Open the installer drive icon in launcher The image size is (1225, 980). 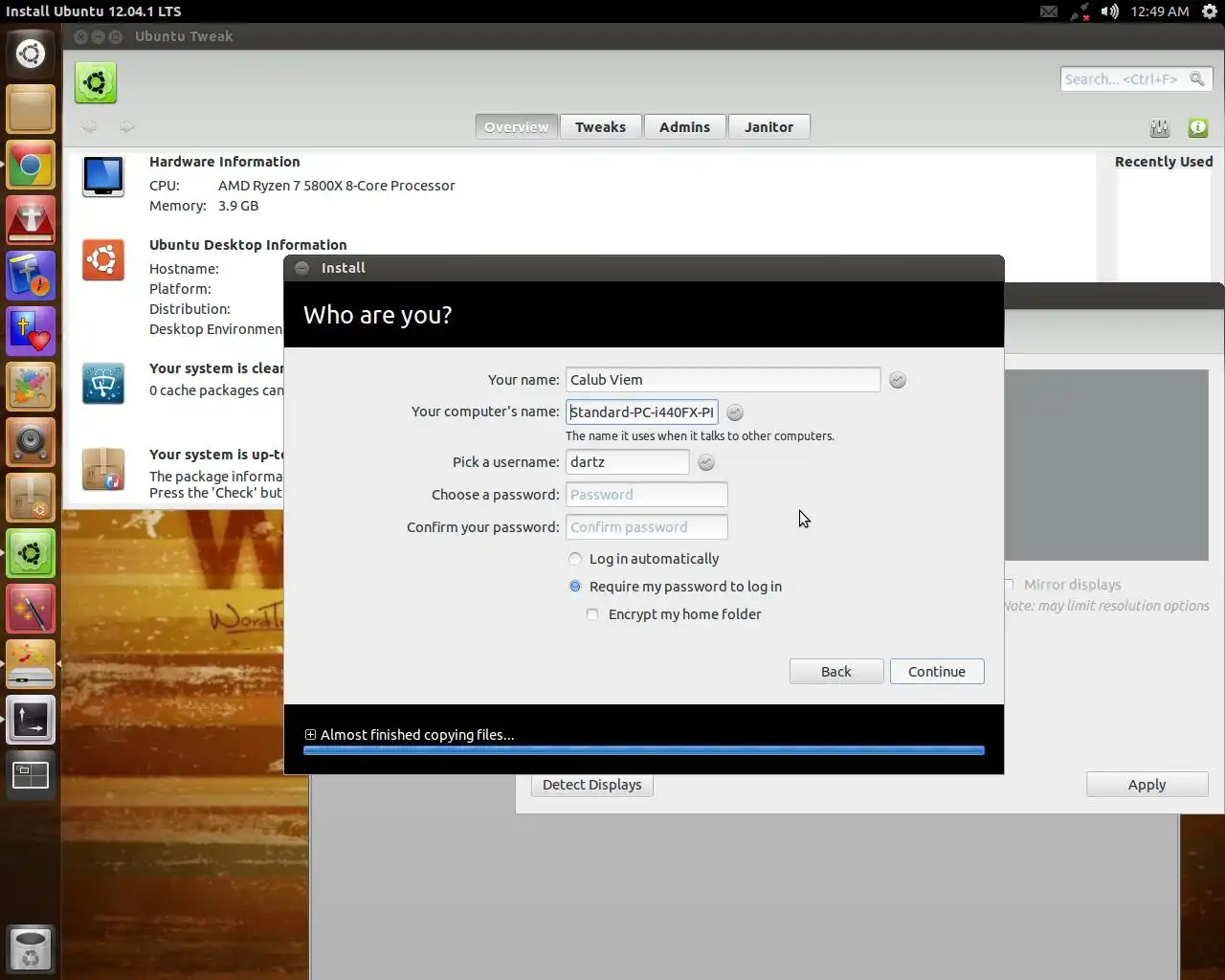(x=31, y=664)
